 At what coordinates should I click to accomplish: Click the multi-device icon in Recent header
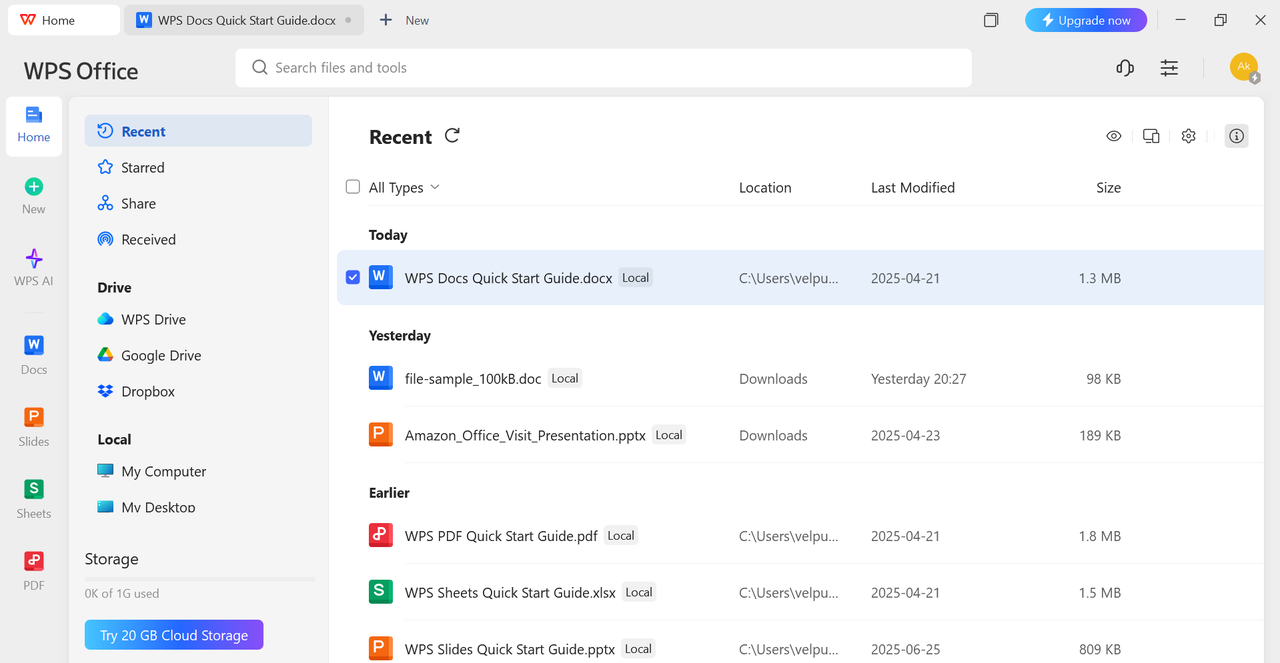pyautogui.click(x=1151, y=136)
